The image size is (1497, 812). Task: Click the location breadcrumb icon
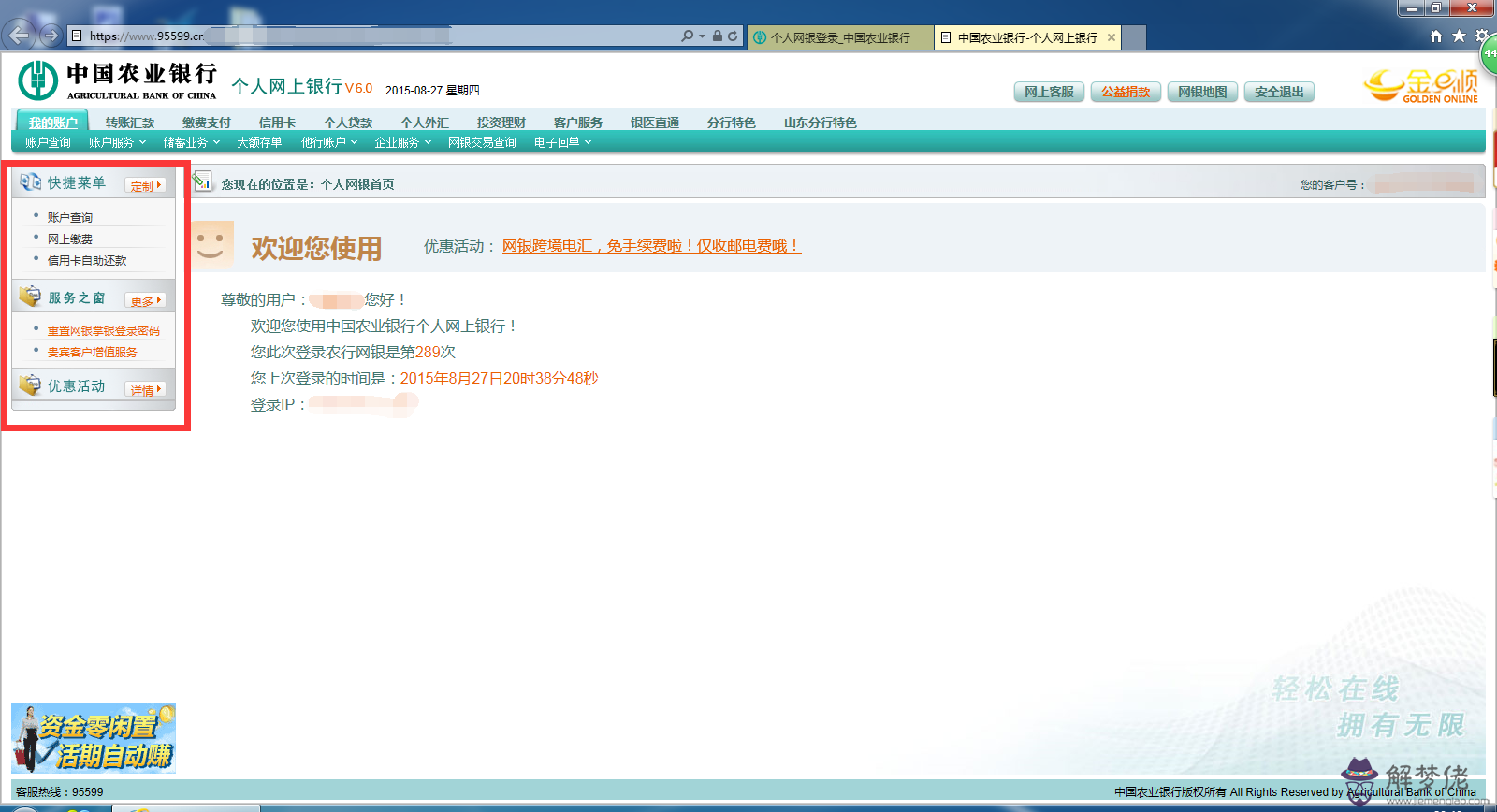(x=202, y=181)
